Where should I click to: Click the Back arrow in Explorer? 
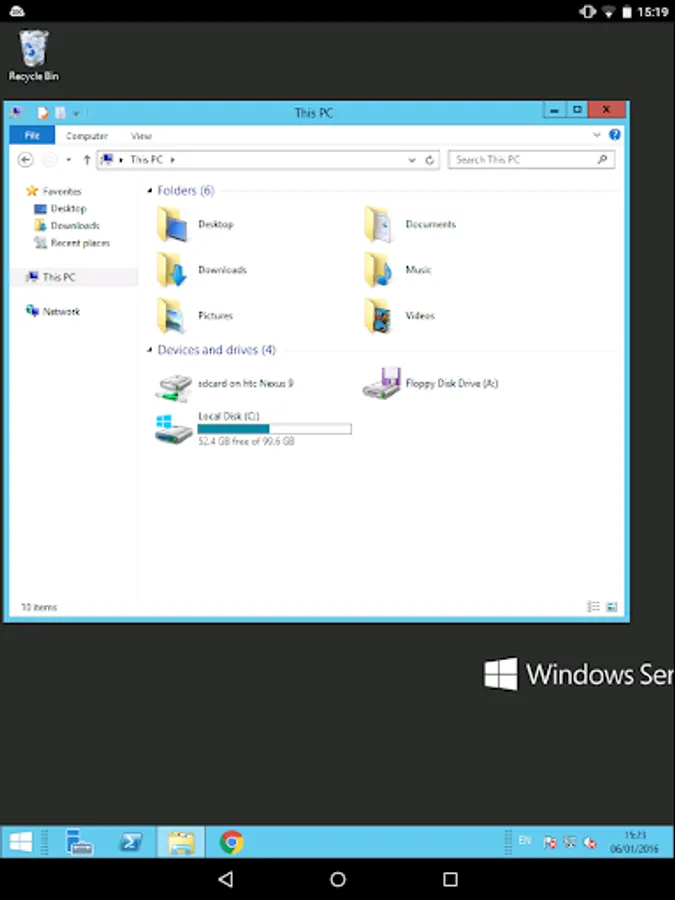click(25, 160)
